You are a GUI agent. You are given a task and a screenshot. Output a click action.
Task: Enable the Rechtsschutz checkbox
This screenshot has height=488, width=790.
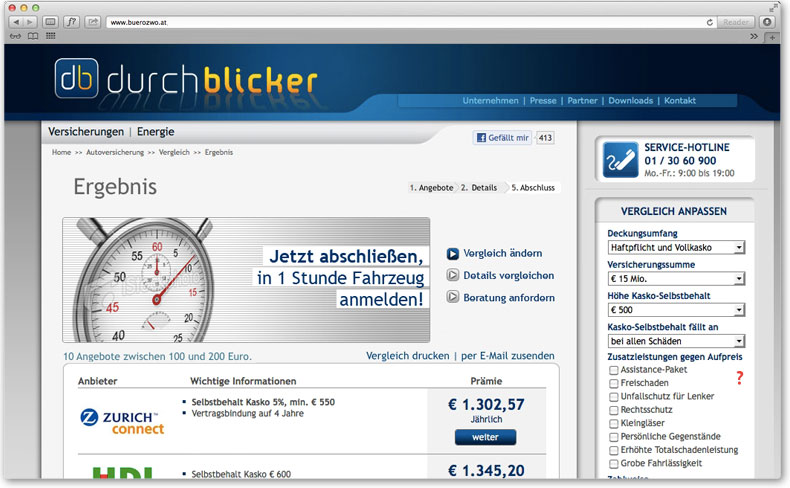pos(613,410)
